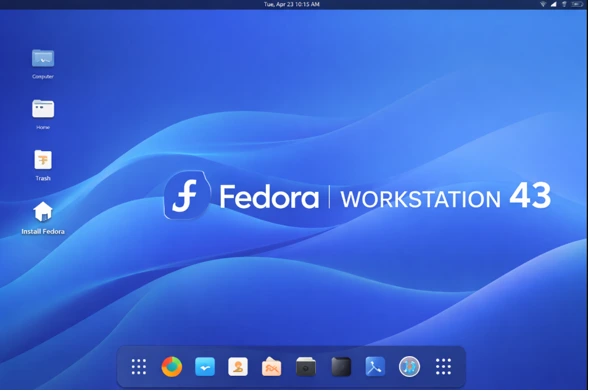Click the signal-strength triangle in top bar
Image resolution: width=590 pixels, height=391 pixels.
554,4
